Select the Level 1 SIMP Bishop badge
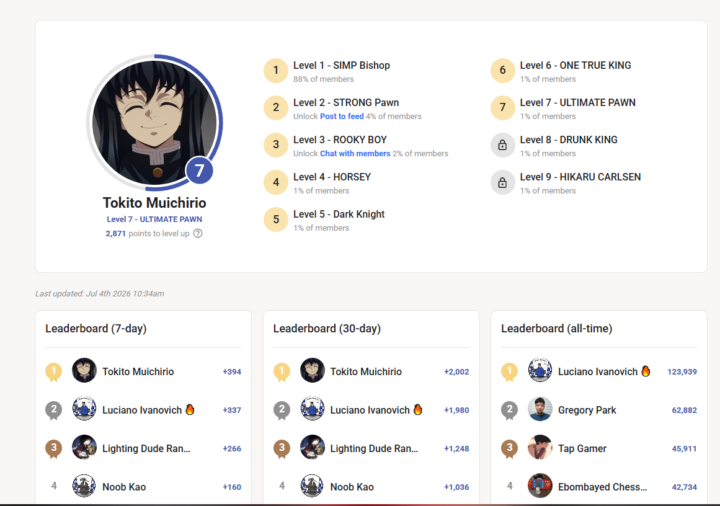720x506 pixels. [x=276, y=71]
